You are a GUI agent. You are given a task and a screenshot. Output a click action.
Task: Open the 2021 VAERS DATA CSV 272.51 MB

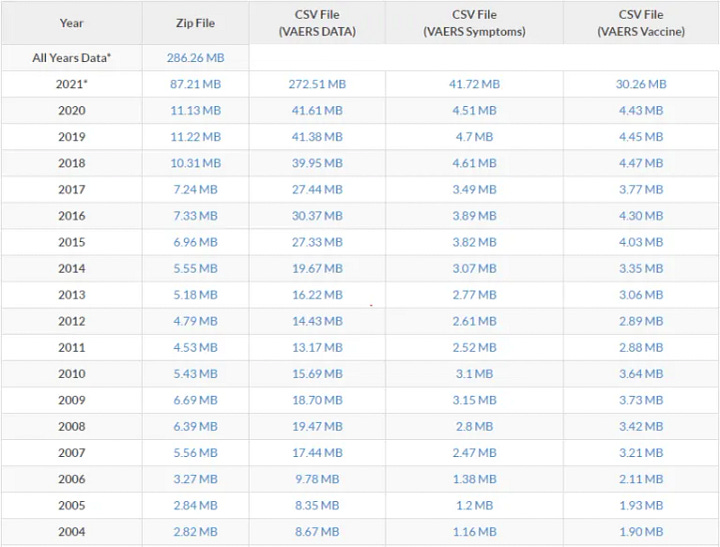click(317, 84)
